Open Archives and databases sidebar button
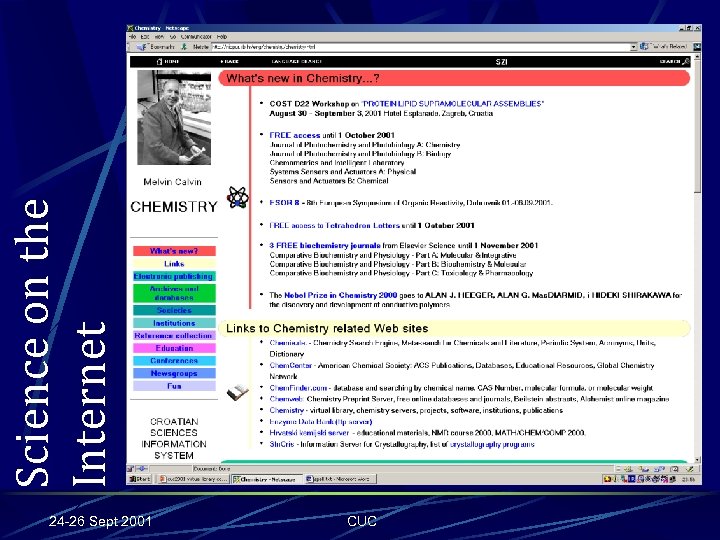Viewport: 720px width, 540px height. 174,293
